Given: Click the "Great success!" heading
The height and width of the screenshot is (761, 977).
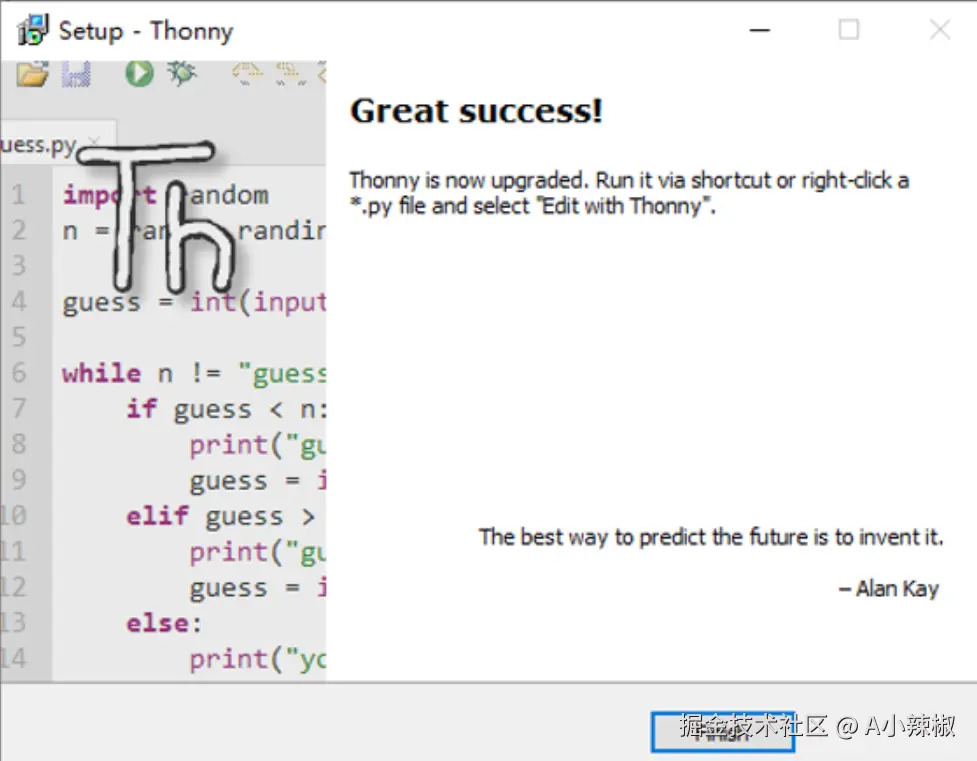Looking at the screenshot, I should pyautogui.click(x=477, y=112).
